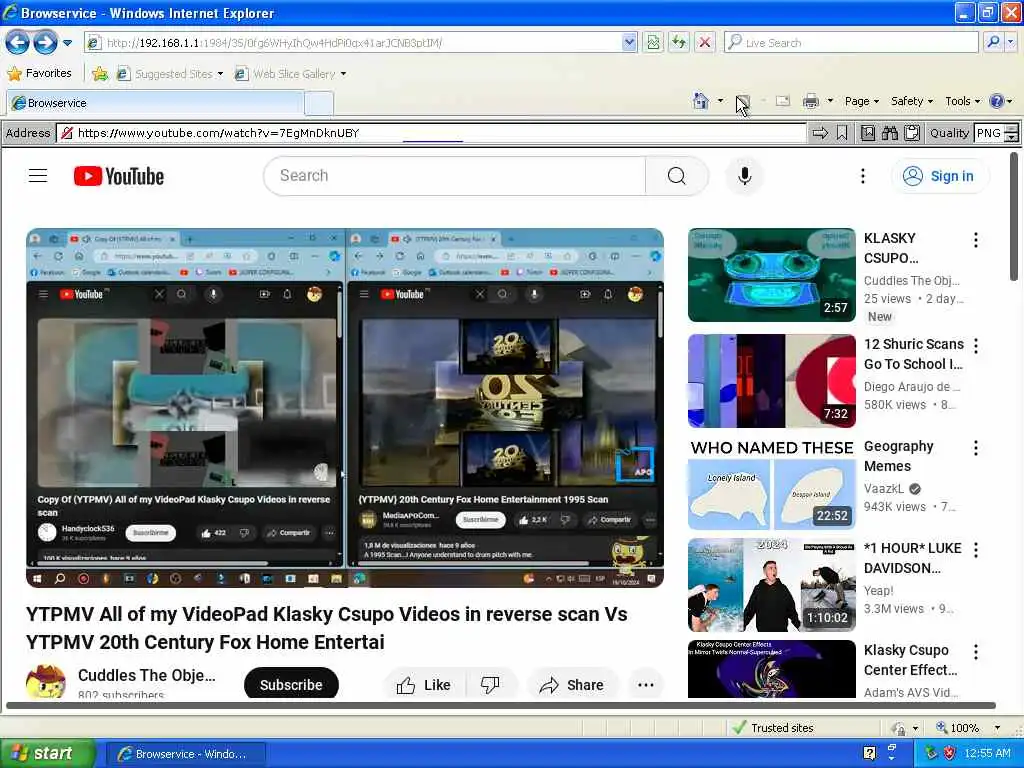
Task: Open a new tab with the blank tab button
Action: click(x=319, y=103)
